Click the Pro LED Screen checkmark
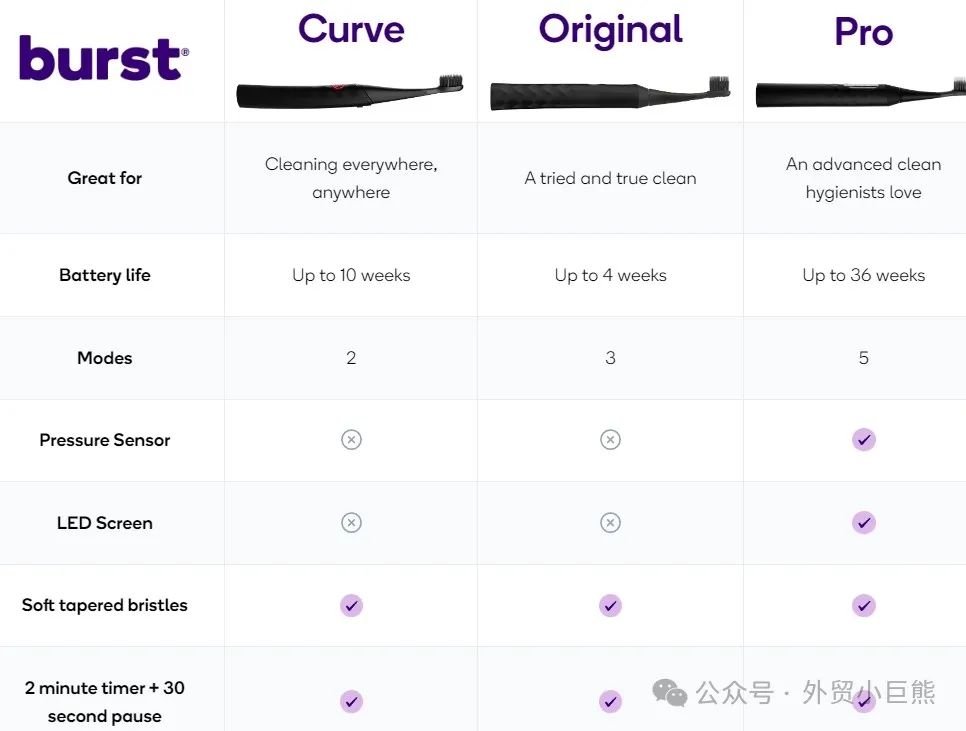 click(x=864, y=523)
